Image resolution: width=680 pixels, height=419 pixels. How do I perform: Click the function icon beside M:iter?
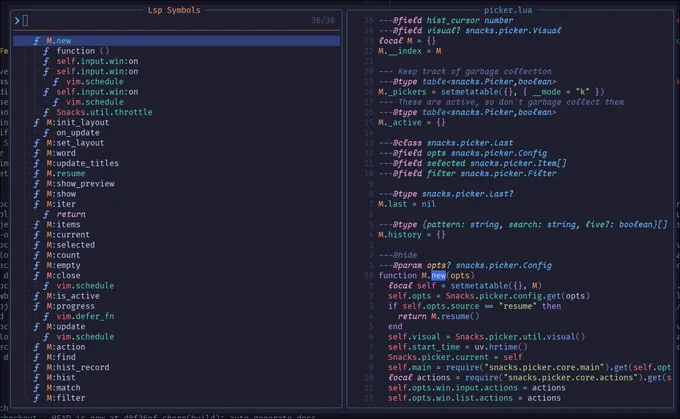pos(37,204)
